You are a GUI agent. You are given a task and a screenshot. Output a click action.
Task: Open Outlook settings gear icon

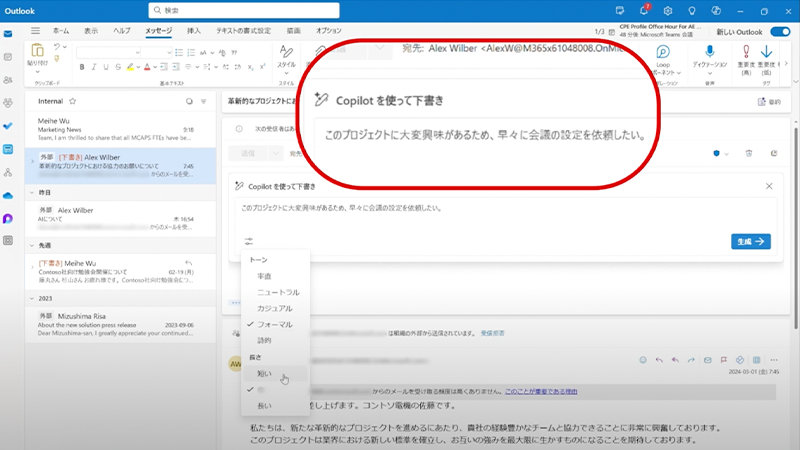click(669, 10)
